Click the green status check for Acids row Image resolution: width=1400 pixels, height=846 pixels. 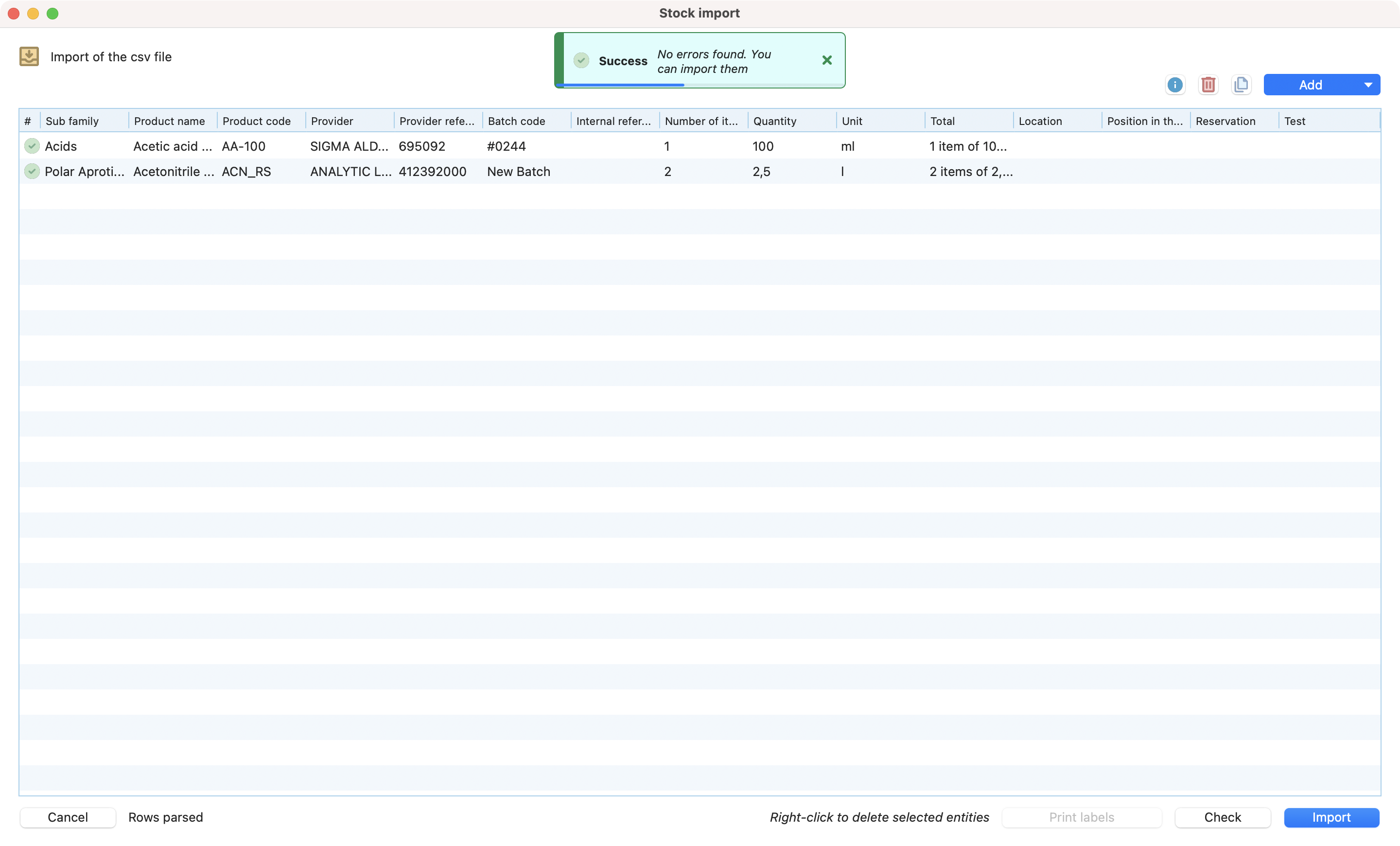[x=32, y=146]
